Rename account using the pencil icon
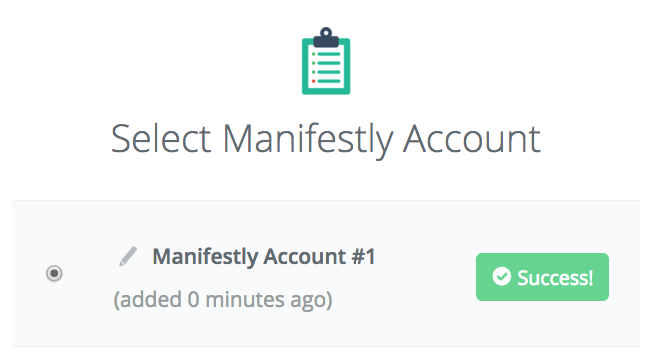Viewport: 657px width, 363px height. (128, 256)
